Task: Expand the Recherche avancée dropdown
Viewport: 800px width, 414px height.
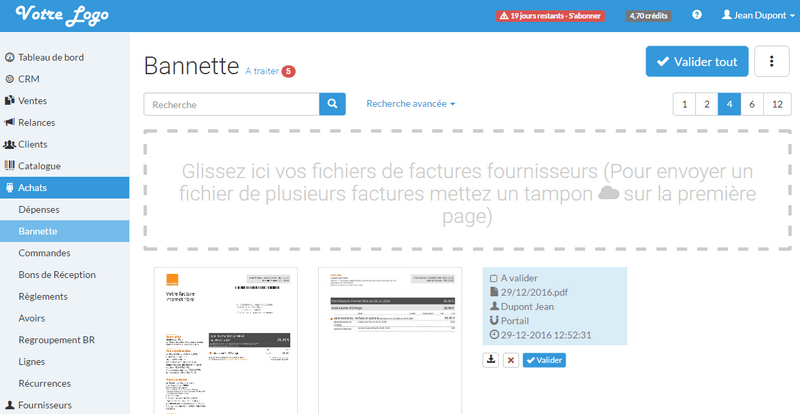Action: tap(410, 104)
